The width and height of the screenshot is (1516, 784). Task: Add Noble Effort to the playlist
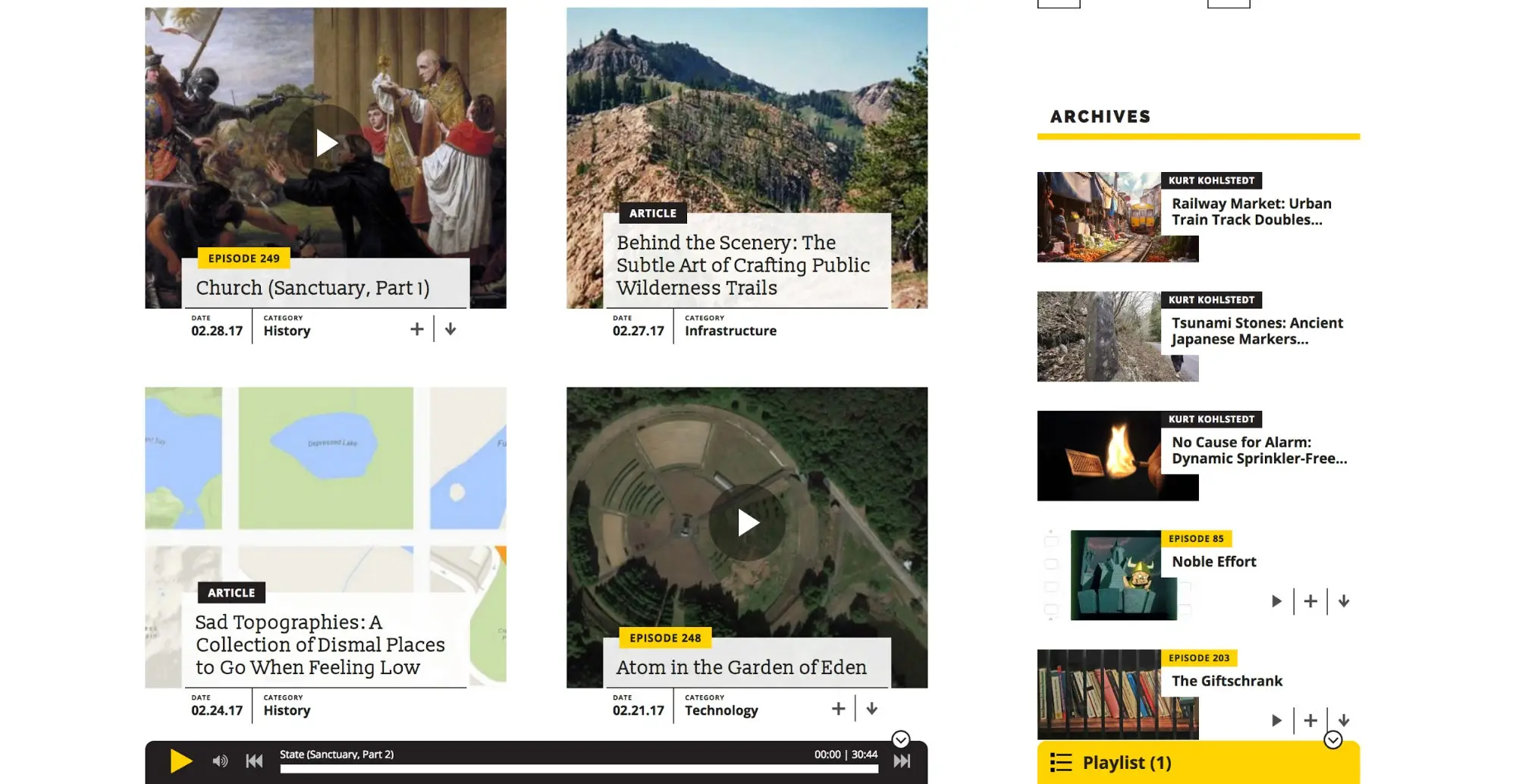(x=1310, y=601)
